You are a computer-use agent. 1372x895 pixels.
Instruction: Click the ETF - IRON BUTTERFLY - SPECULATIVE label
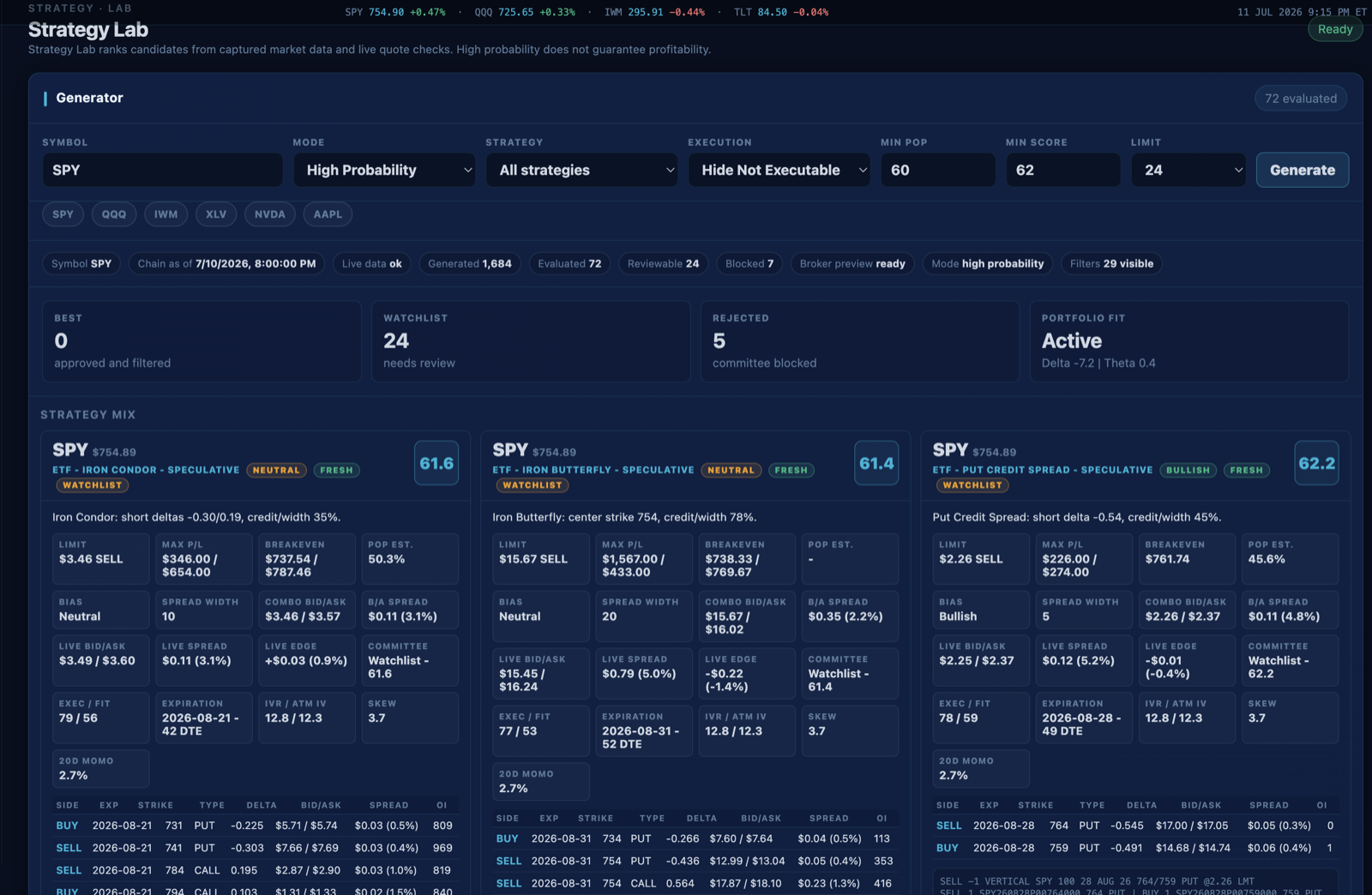tap(593, 470)
